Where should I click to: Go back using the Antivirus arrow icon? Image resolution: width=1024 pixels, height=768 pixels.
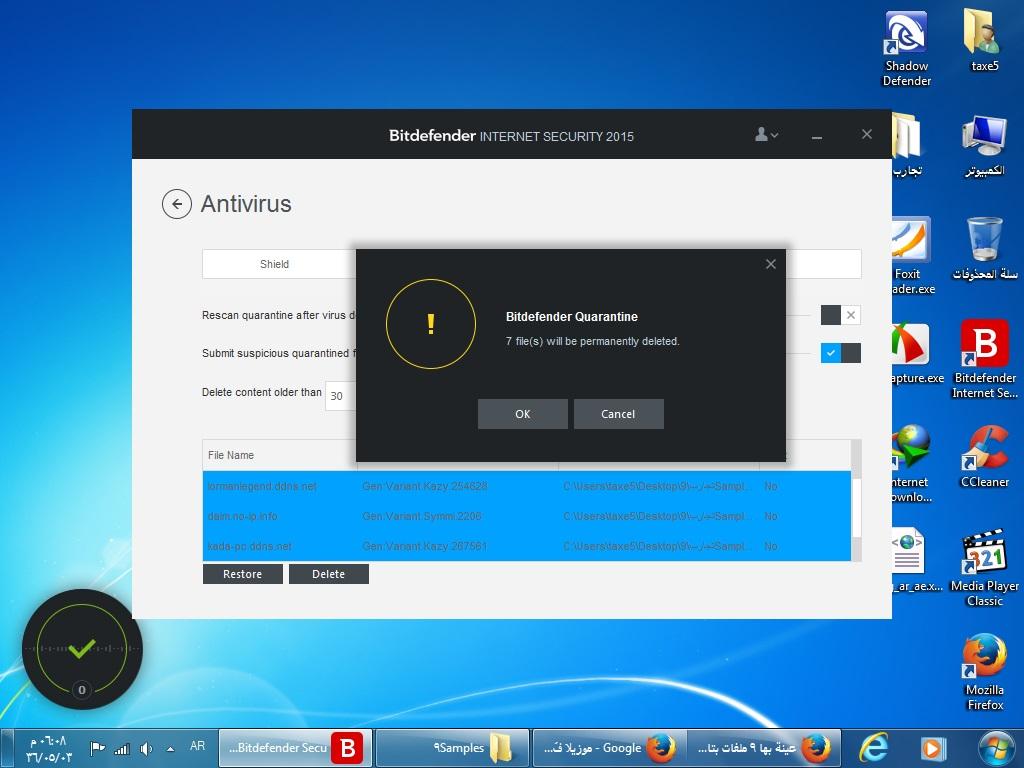coord(176,204)
